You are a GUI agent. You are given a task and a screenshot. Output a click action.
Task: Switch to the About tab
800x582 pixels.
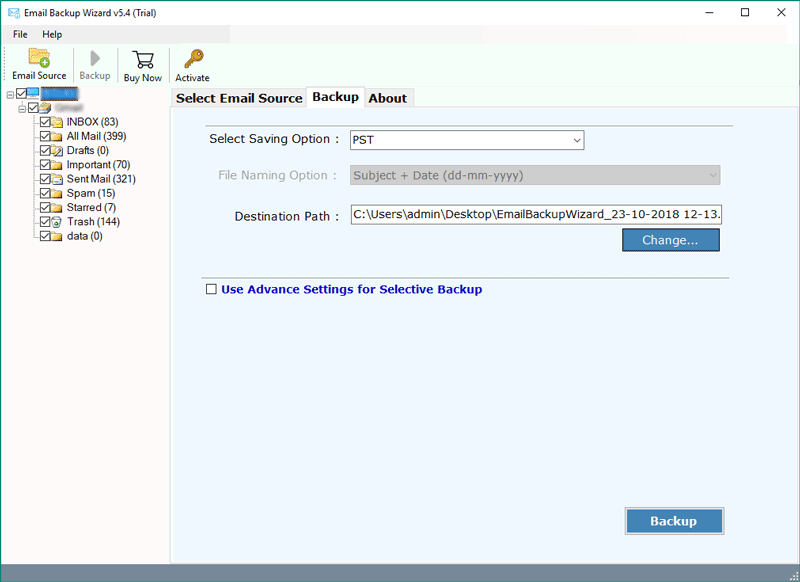(x=388, y=97)
